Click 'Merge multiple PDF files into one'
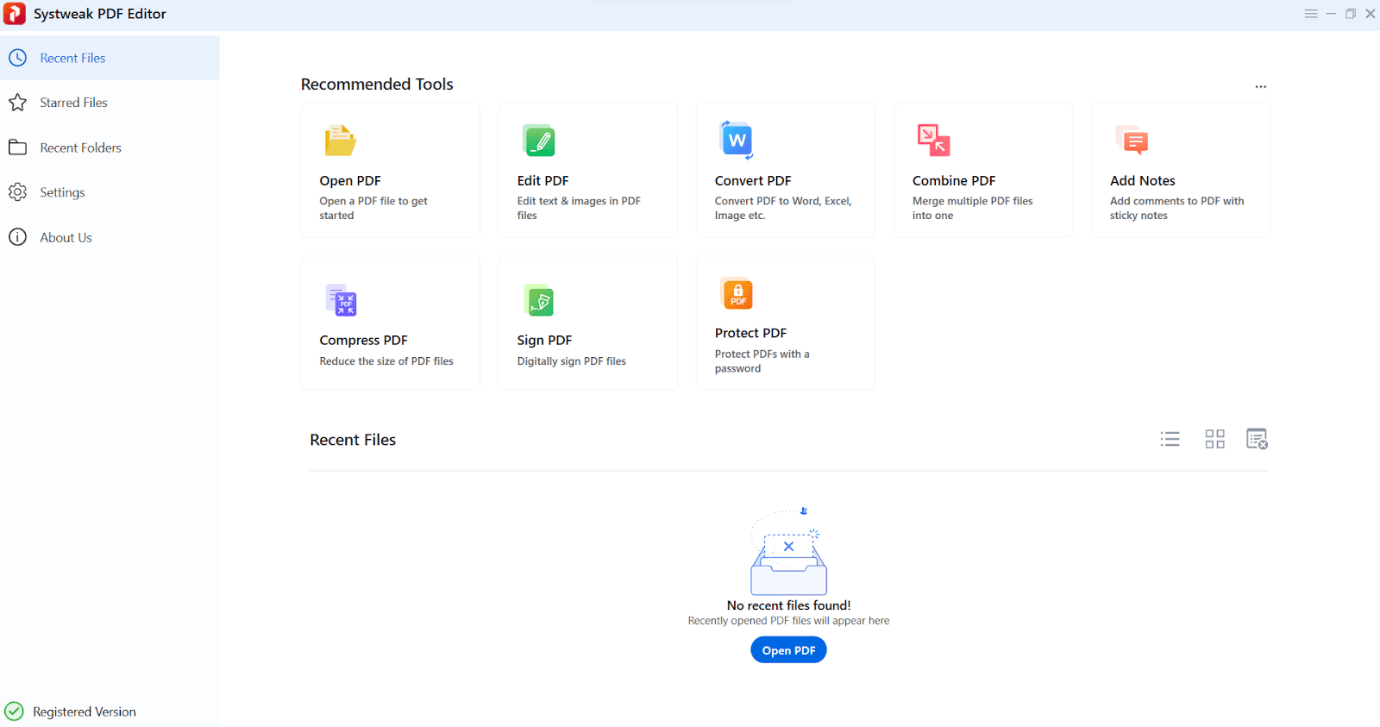 click(972, 208)
